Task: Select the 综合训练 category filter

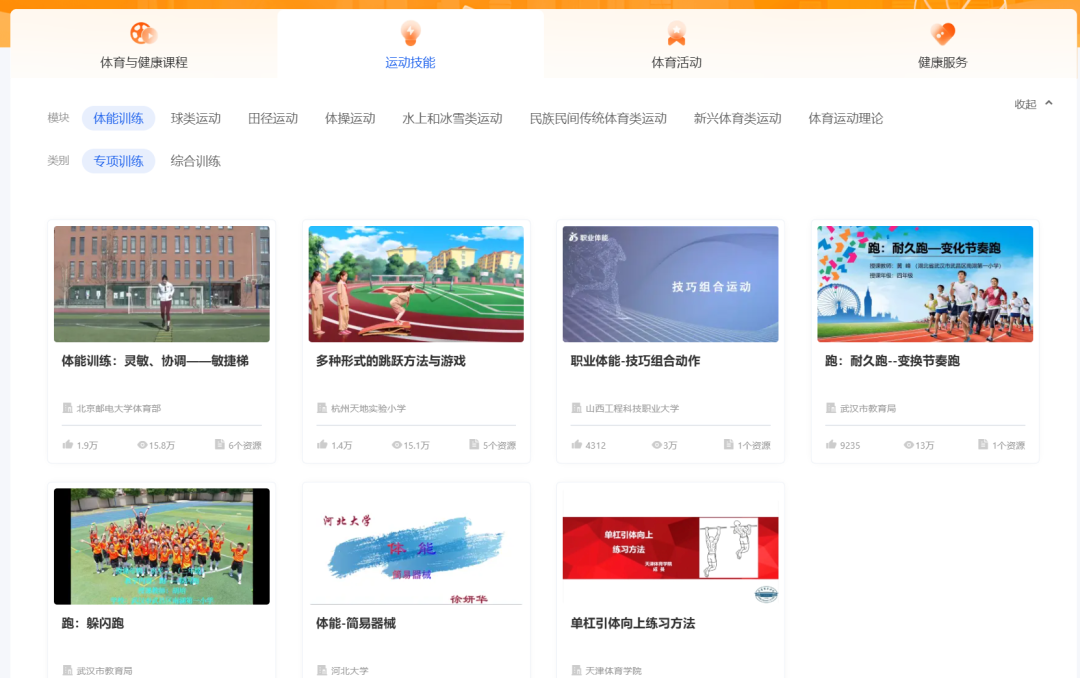Action: (x=198, y=161)
